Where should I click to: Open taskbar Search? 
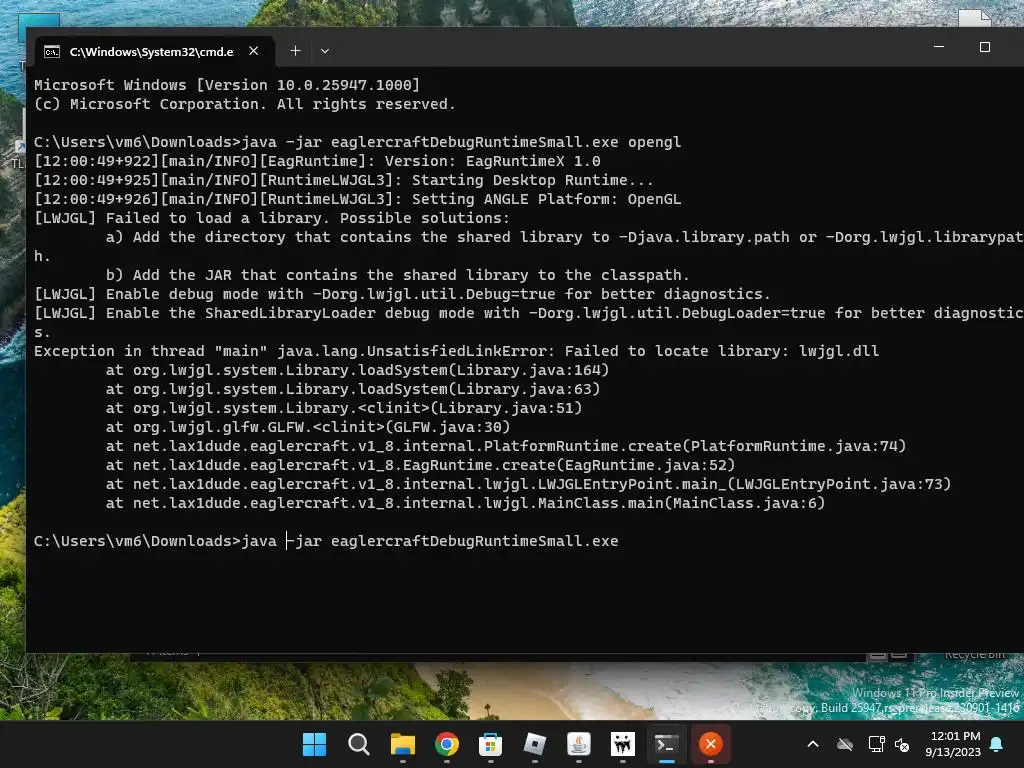click(359, 744)
